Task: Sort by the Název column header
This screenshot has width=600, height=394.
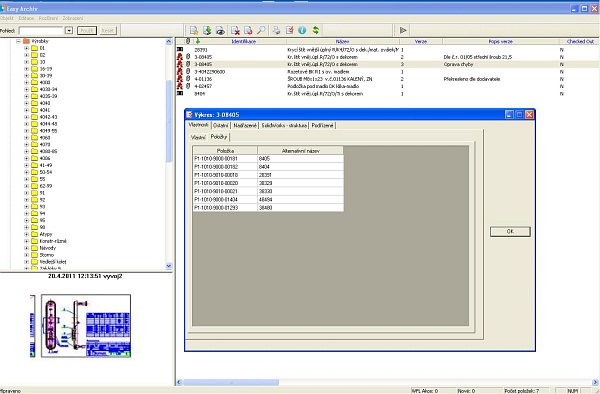Action: pos(342,41)
